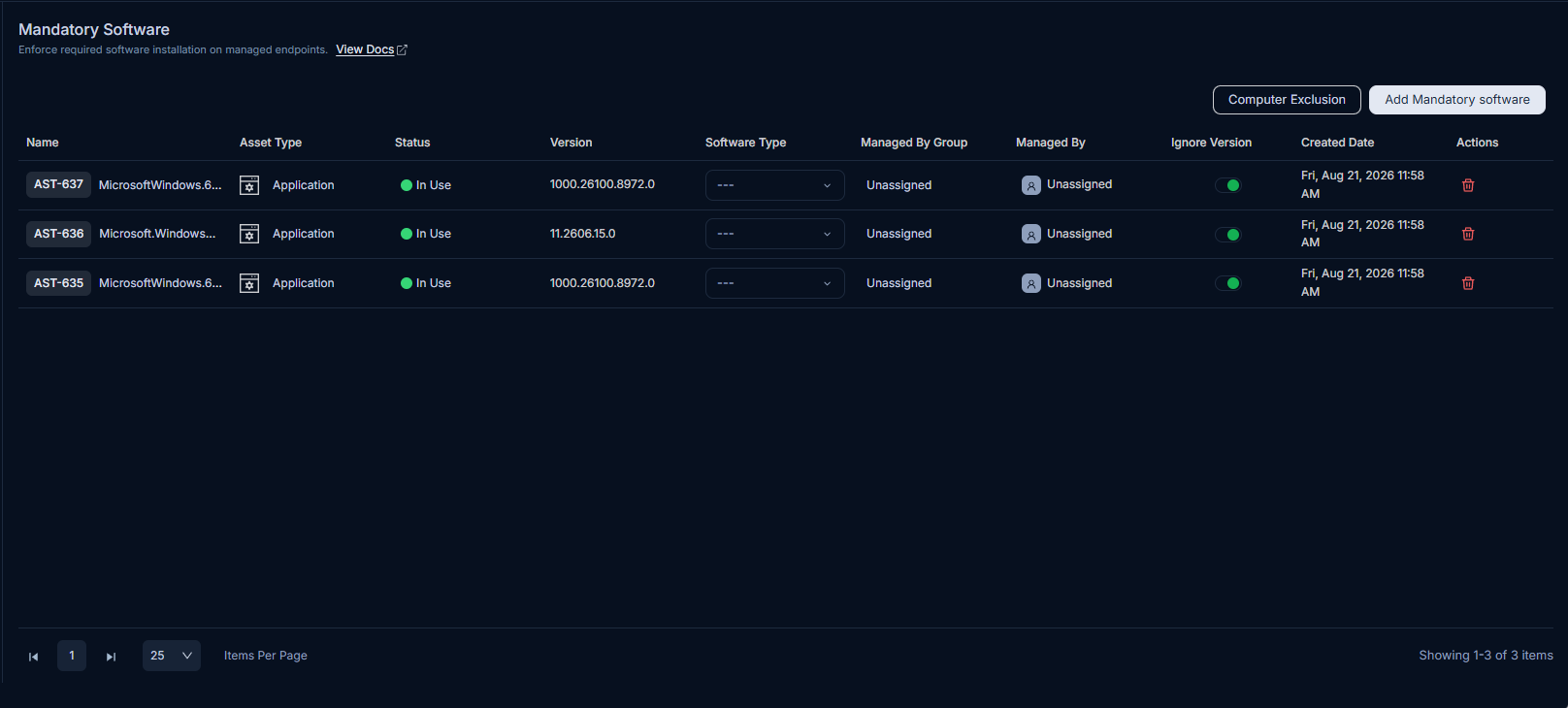Click green In Use status dot for AST-636
1568x708 pixels.
click(407, 234)
